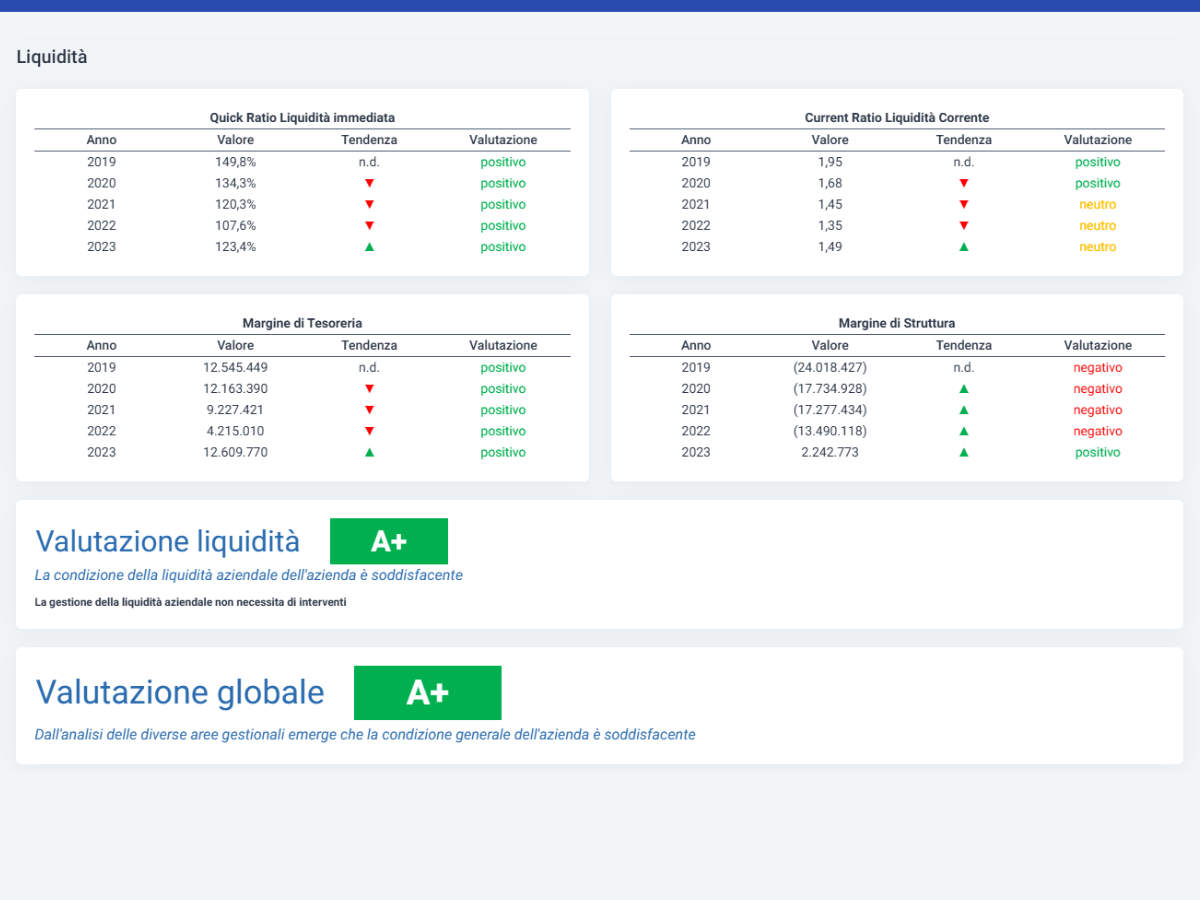The height and width of the screenshot is (900, 1200).
Task: Select the value (17.277.434) in Margine di Struttura
Action: pos(830,410)
